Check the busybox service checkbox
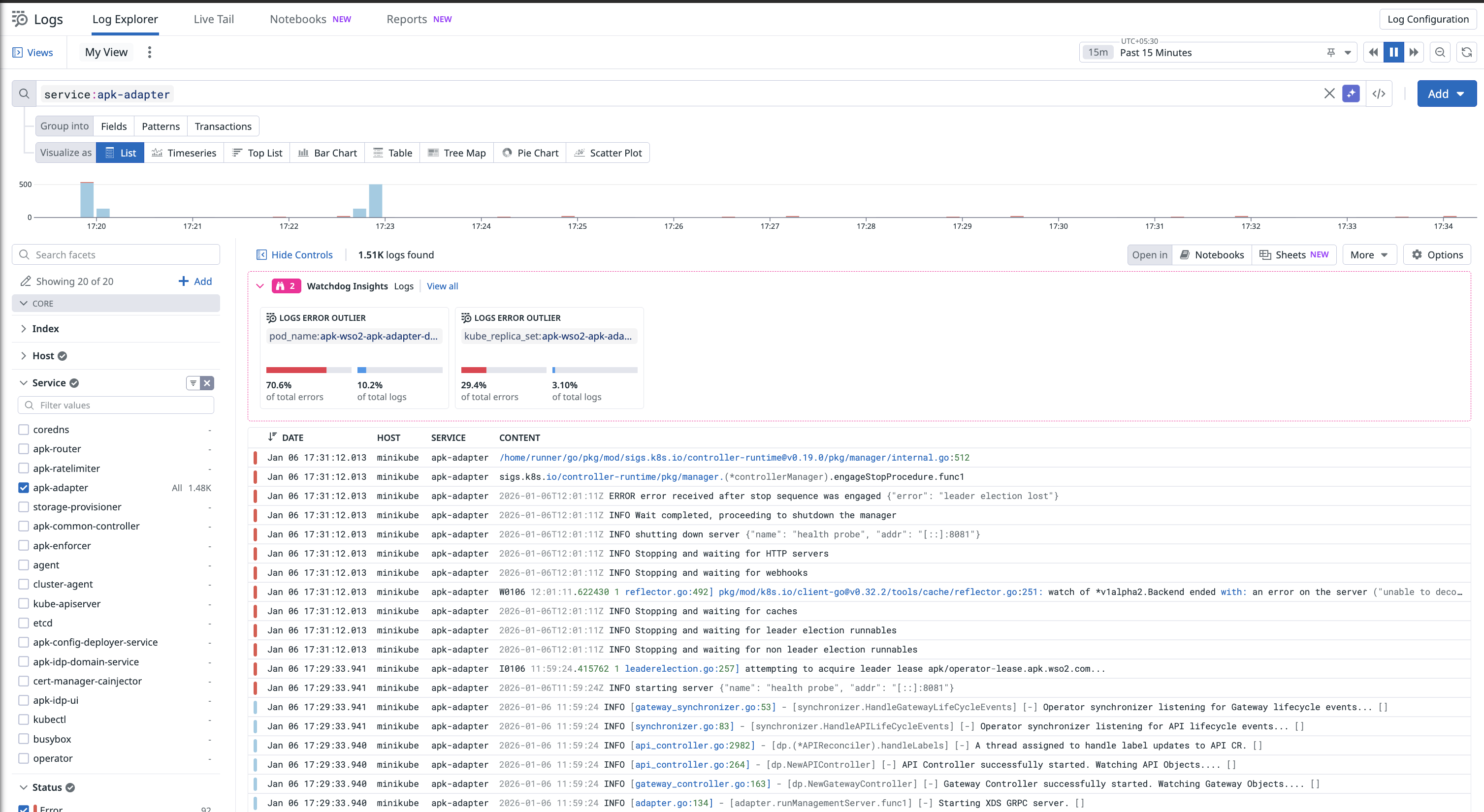Screen dimensions: 1484x812 (x=24, y=739)
